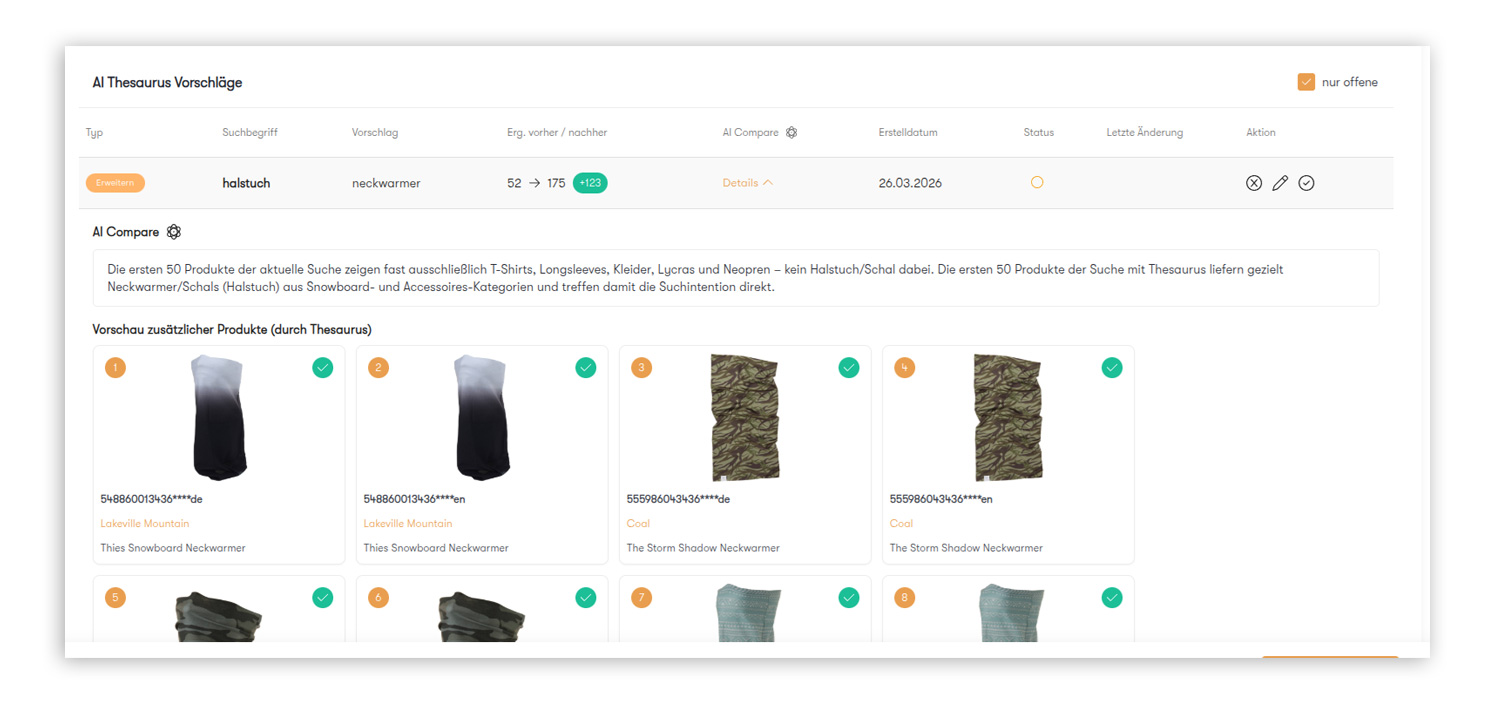Click product ID 548860013436****en

pos(414,499)
